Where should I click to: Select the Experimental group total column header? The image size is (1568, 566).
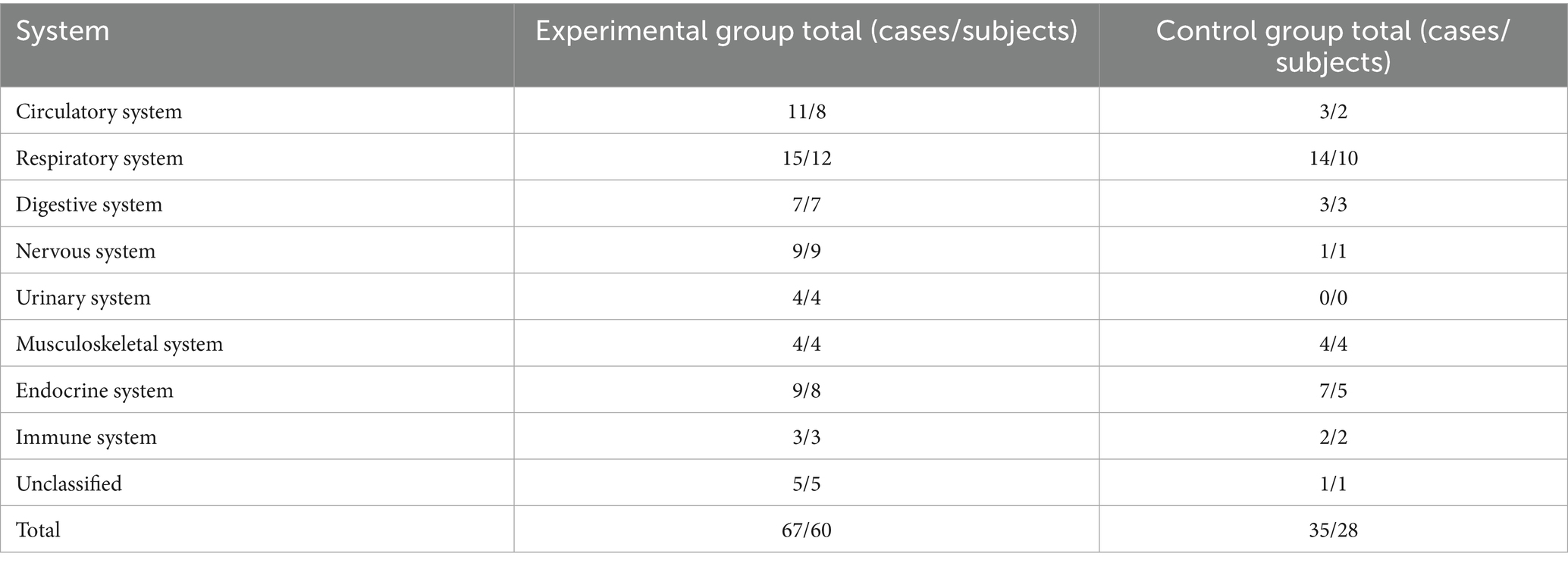pos(806,32)
